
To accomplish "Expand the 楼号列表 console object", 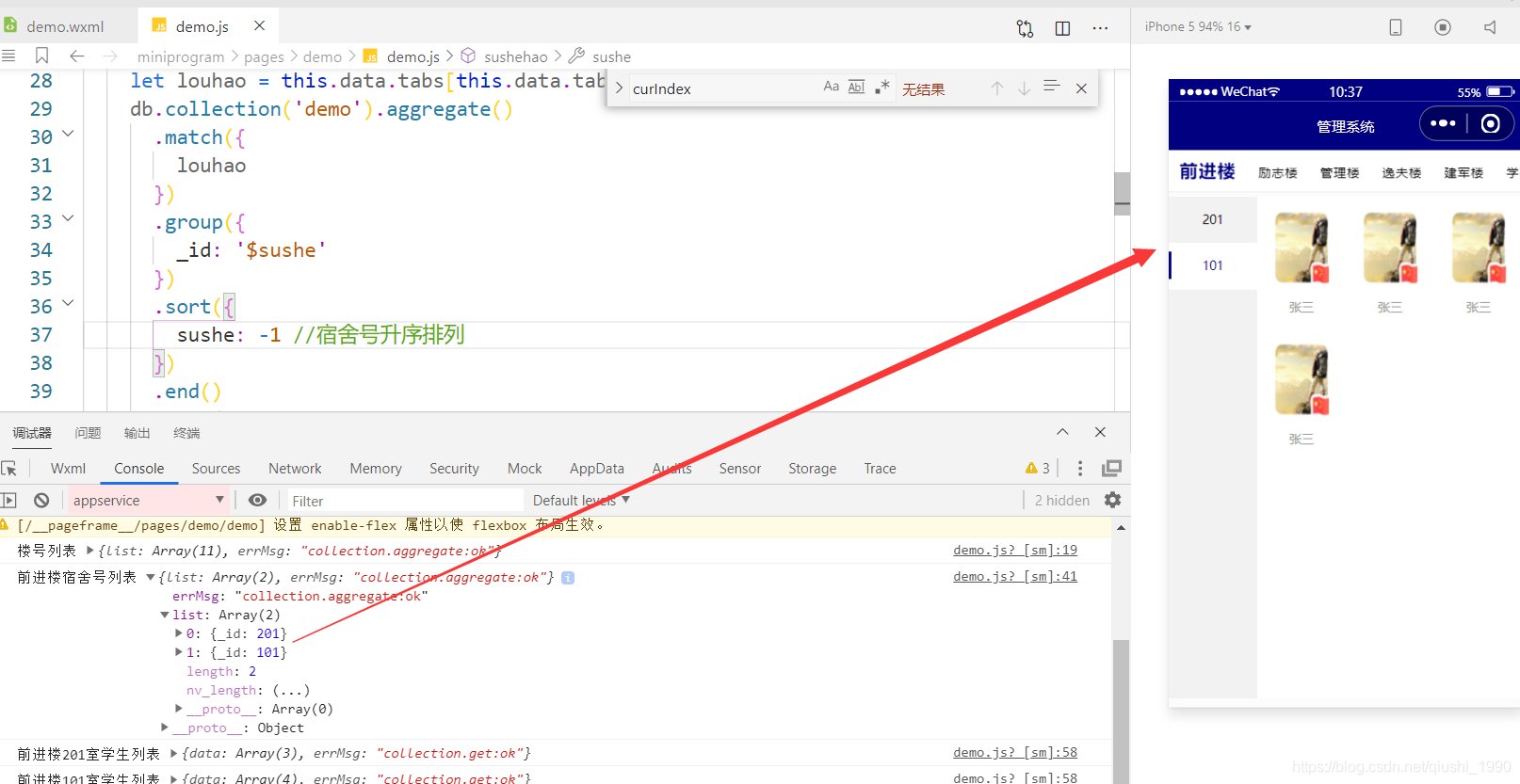I will (90, 551).
